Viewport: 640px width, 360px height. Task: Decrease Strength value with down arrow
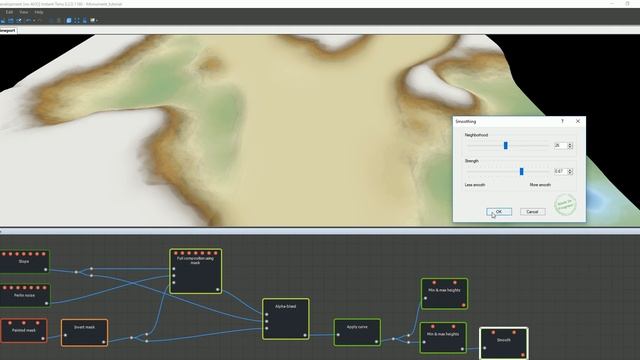tap(570, 173)
